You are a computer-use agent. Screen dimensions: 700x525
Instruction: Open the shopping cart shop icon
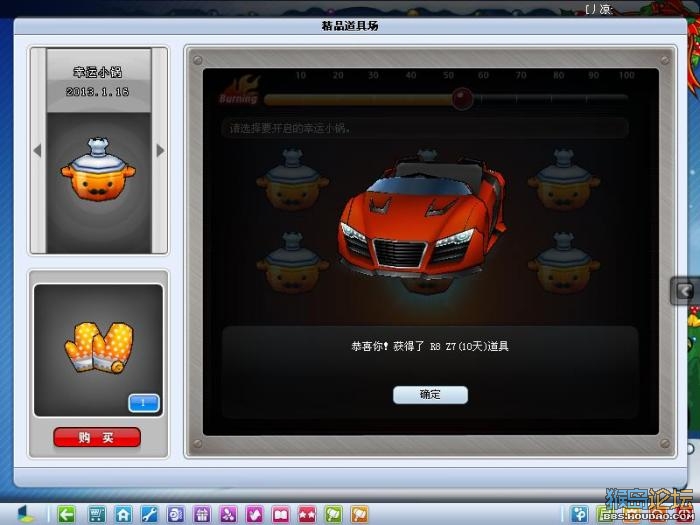pyautogui.click(x=97, y=515)
